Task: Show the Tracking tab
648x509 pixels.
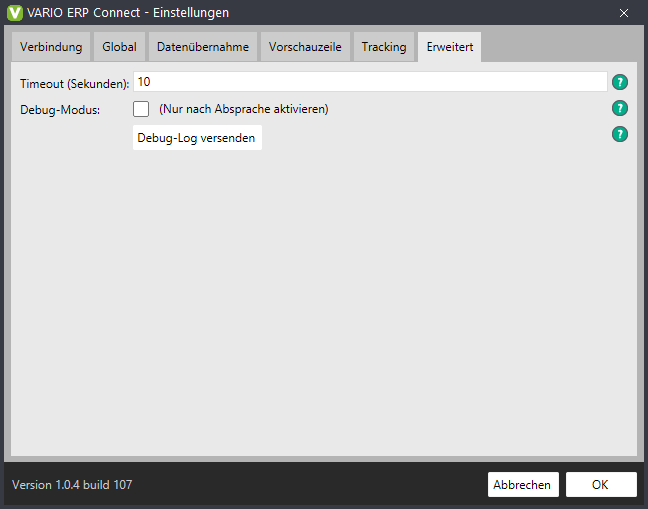Action: pyautogui.click(x=384, y=47)
